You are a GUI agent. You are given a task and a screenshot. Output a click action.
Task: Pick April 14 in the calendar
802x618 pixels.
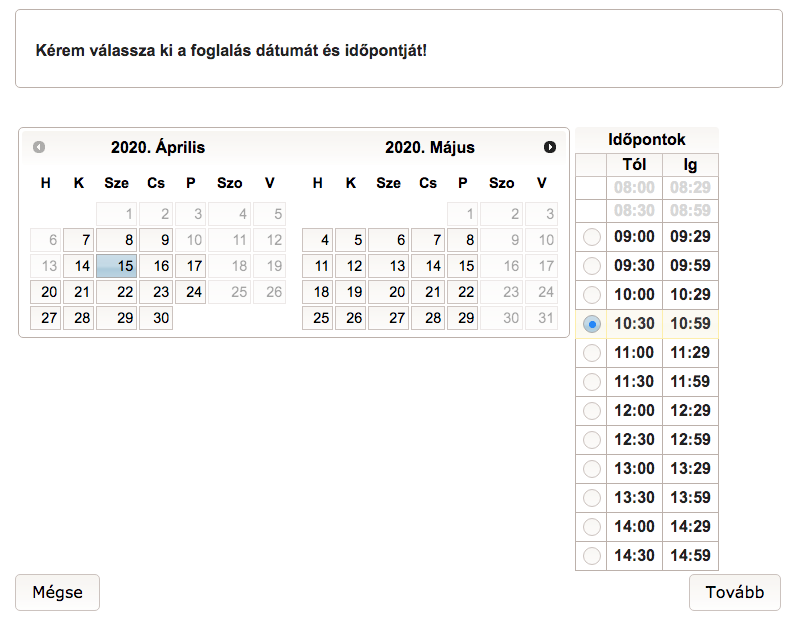(78, 266)
